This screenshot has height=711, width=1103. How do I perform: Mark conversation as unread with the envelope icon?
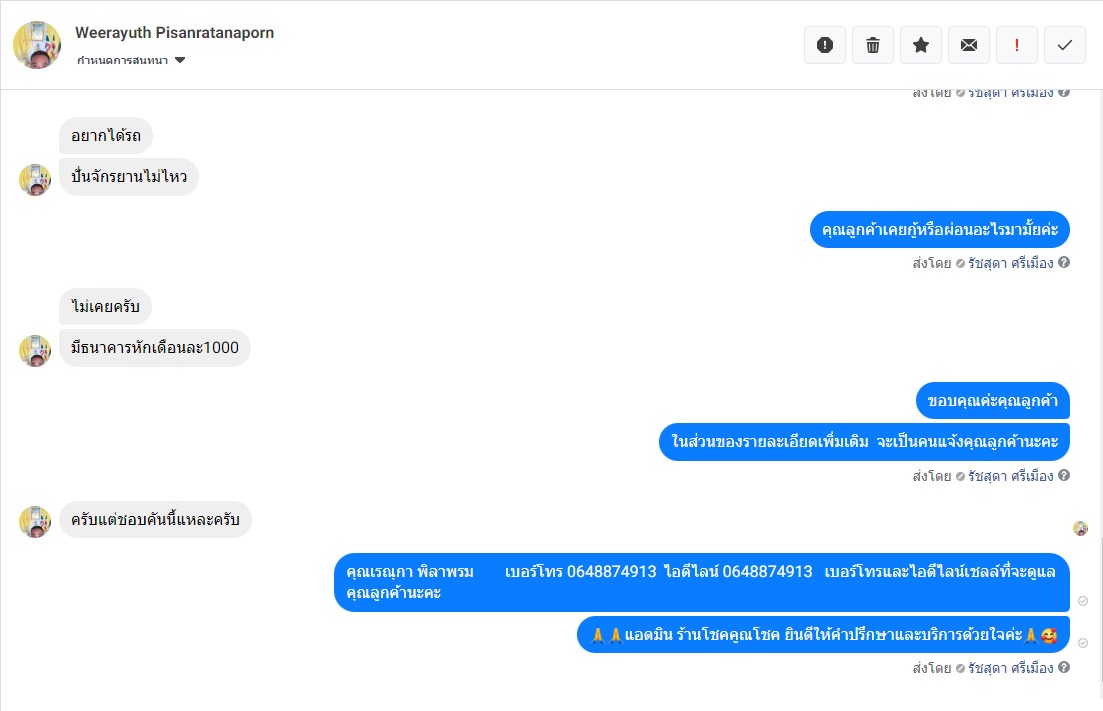pos(969,46)
